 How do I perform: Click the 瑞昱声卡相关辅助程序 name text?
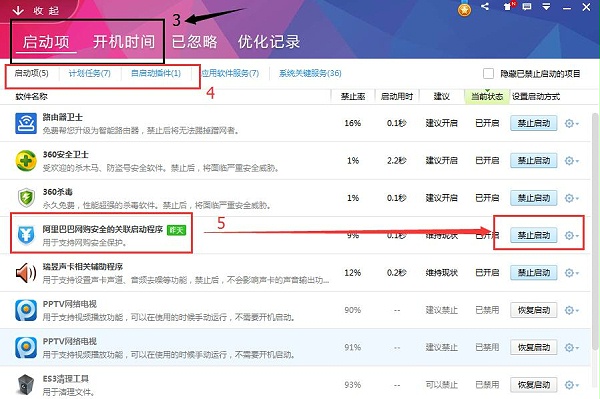(83, 267)
